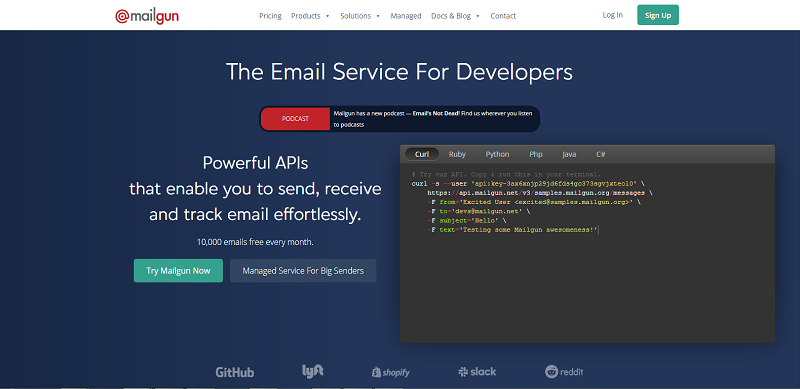Open the Contact page
The height and width of the screenshot is (389, 800).
(x=503, y=16)
